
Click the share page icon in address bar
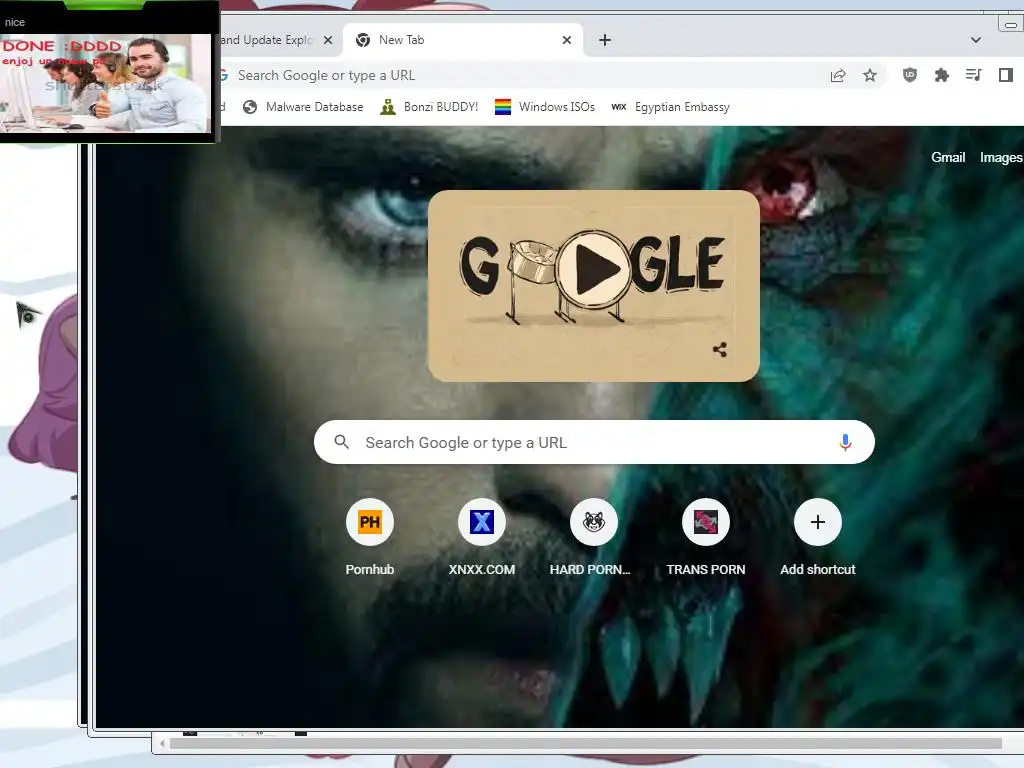pos(838,76)
